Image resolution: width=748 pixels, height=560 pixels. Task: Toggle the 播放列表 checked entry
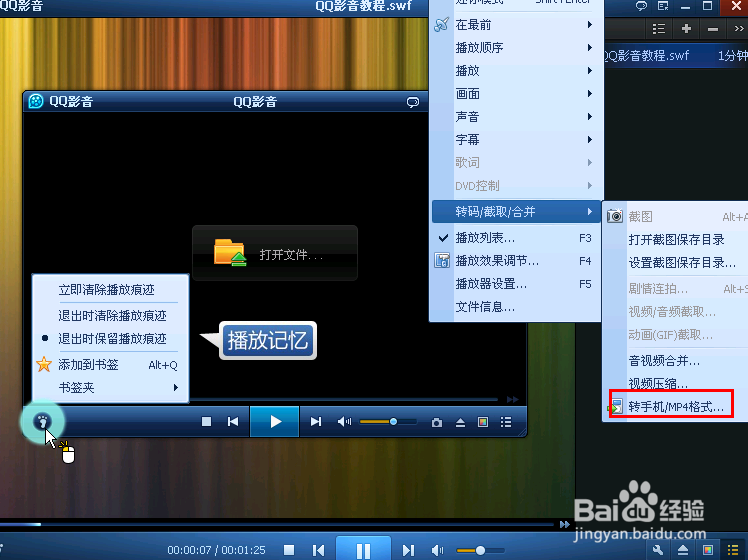click(516, 238)
